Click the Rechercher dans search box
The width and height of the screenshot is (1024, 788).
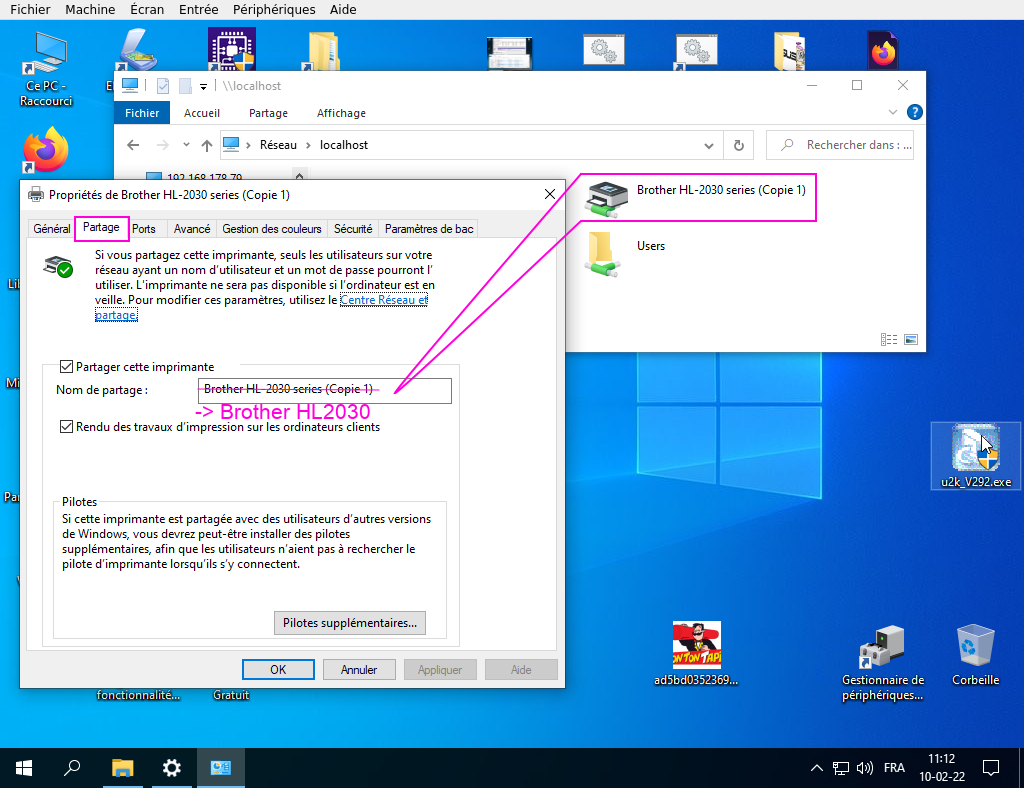pos(840,145)
